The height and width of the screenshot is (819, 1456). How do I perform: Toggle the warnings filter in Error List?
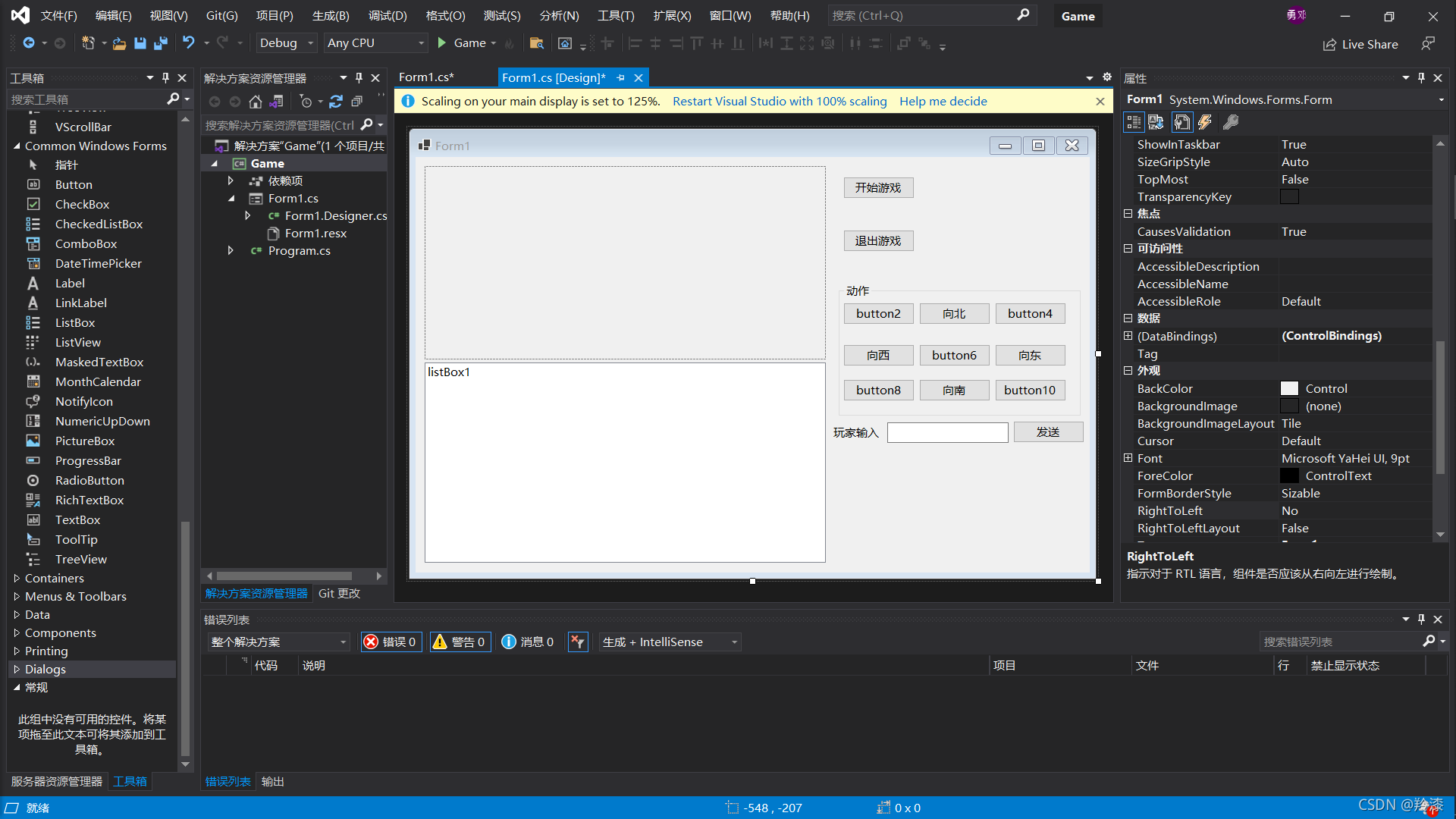point(460,642)
